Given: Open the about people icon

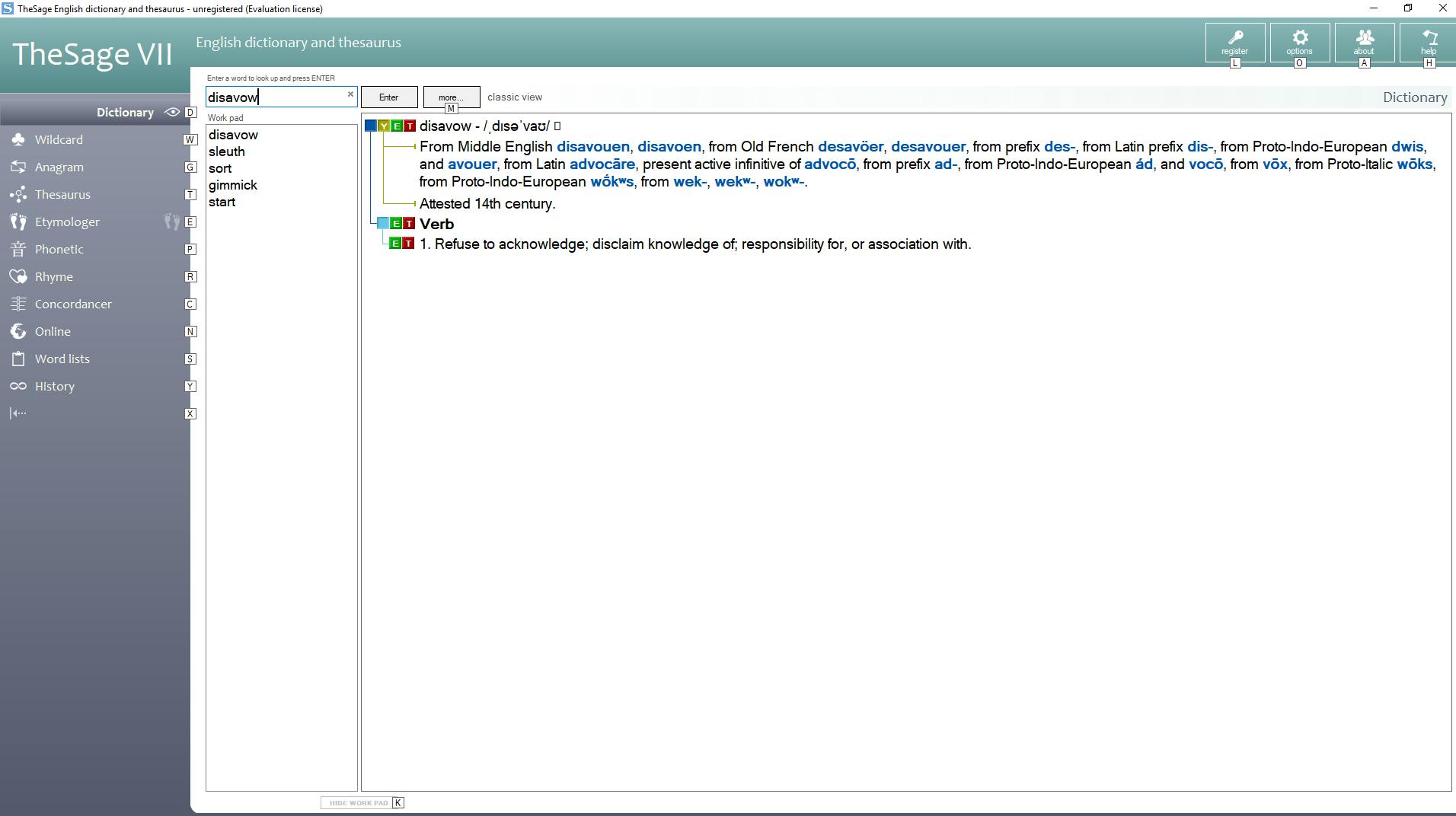Looking at the screenshot, I should click(x=1365, y=42).
